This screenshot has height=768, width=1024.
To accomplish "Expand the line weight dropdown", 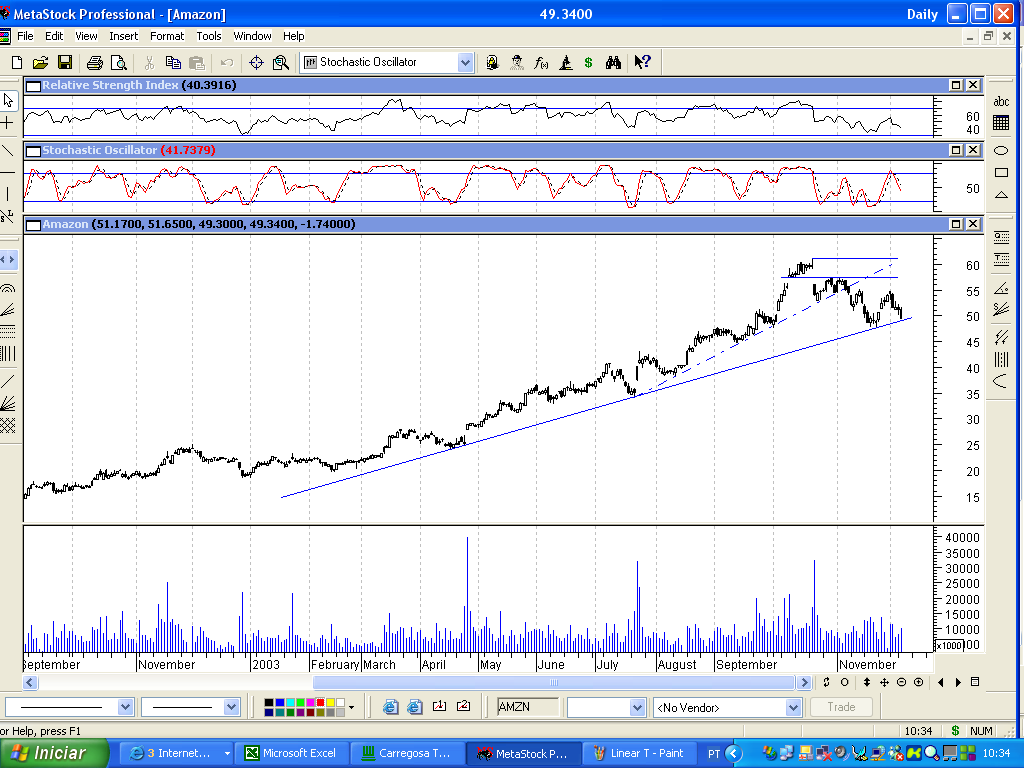I will coord(231,707).
